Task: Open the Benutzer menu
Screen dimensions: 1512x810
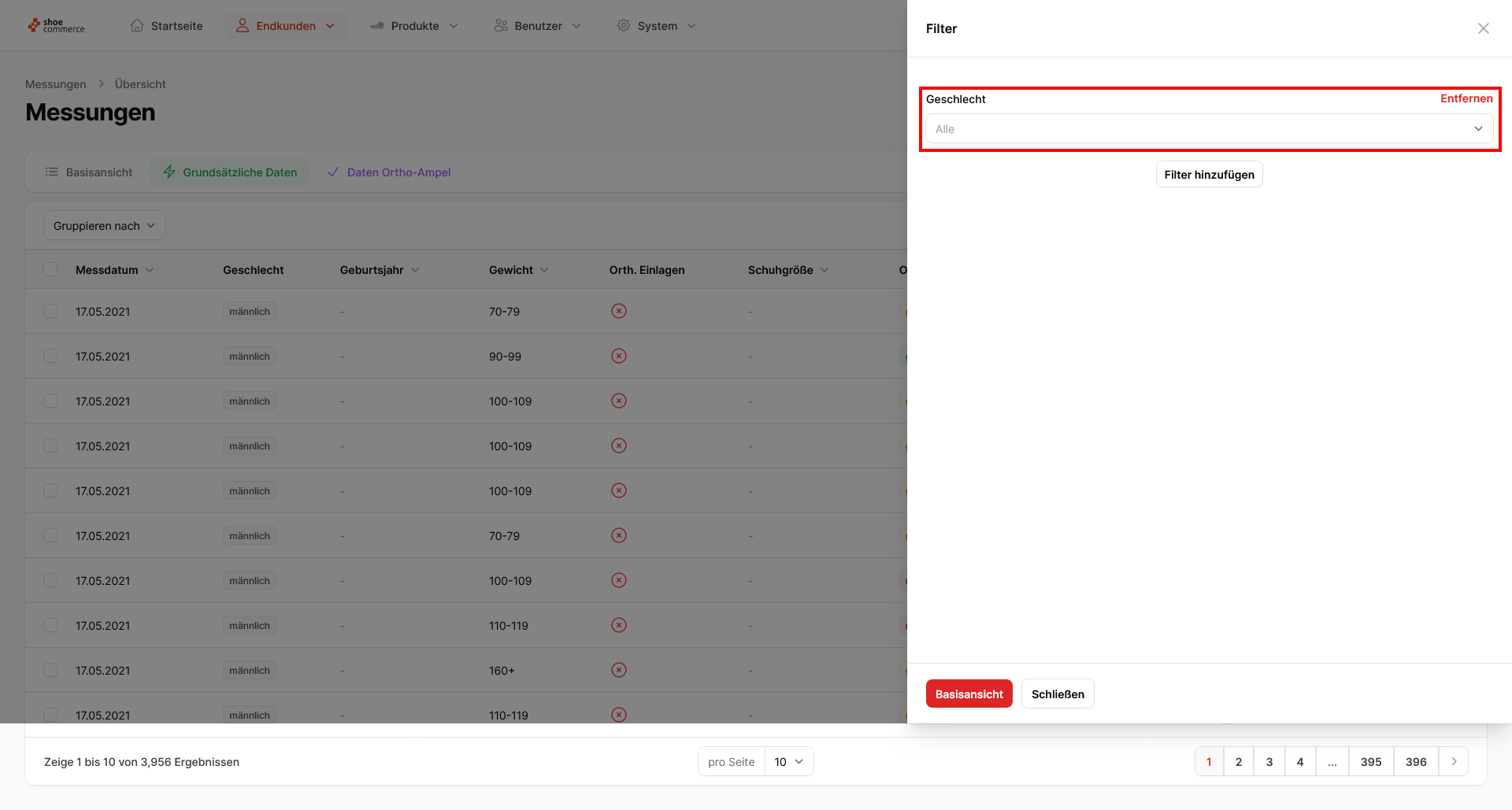Action: tap(538, 26)
